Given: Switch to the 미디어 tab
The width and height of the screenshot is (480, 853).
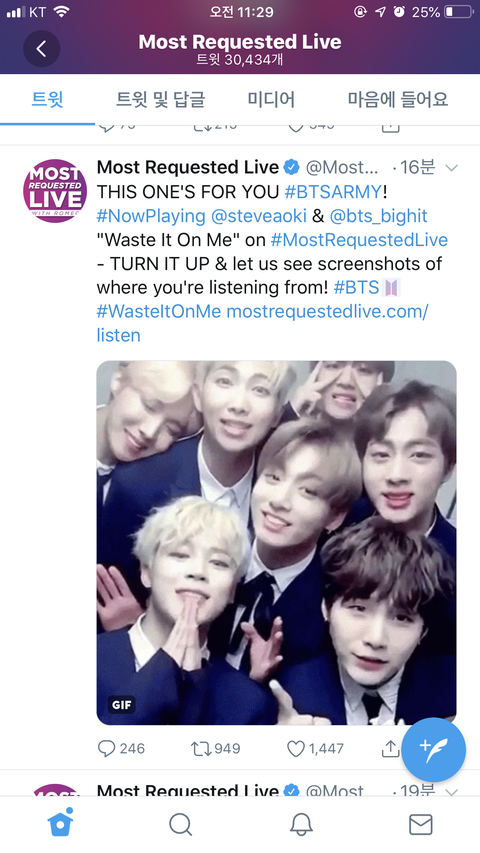Looking at the screenshot, I should [x=271, y=100].
